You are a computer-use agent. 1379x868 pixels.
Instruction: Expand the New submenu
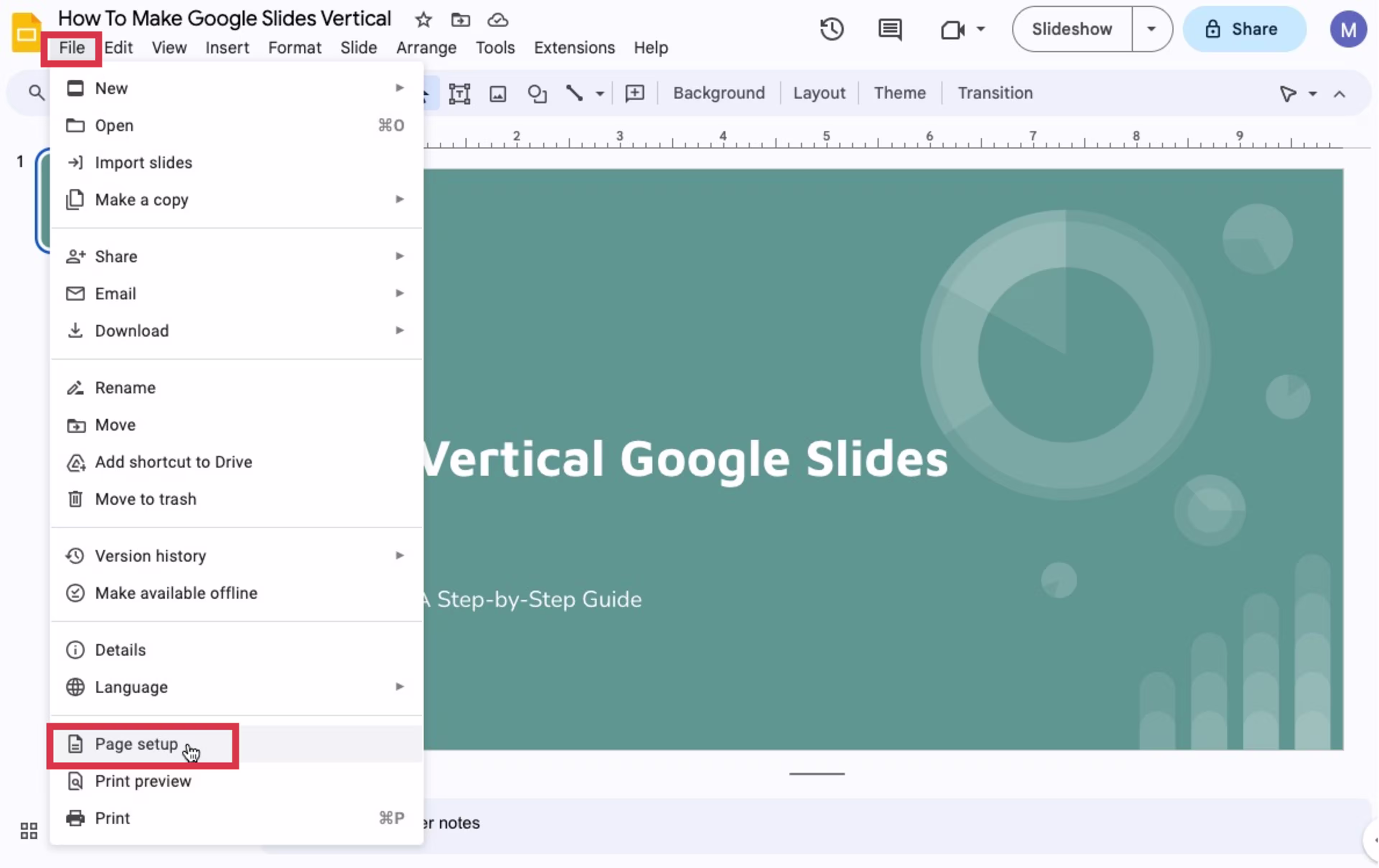coord(400,88)
